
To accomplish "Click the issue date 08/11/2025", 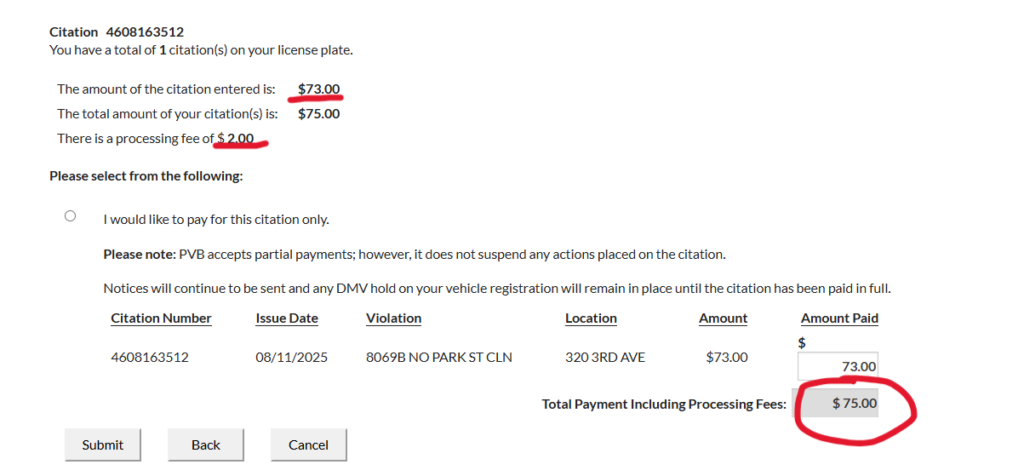I will point(291,357).
